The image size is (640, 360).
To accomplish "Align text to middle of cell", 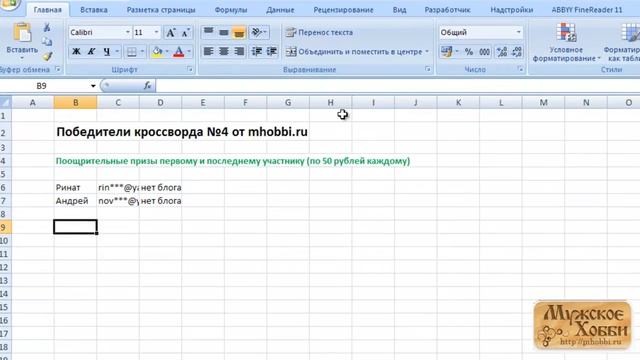I will 224,32.
